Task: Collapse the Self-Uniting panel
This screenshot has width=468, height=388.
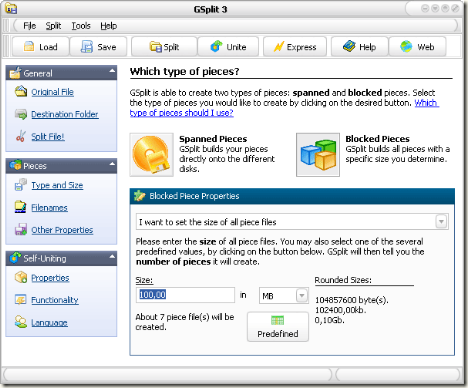Action: coord(112,256)
